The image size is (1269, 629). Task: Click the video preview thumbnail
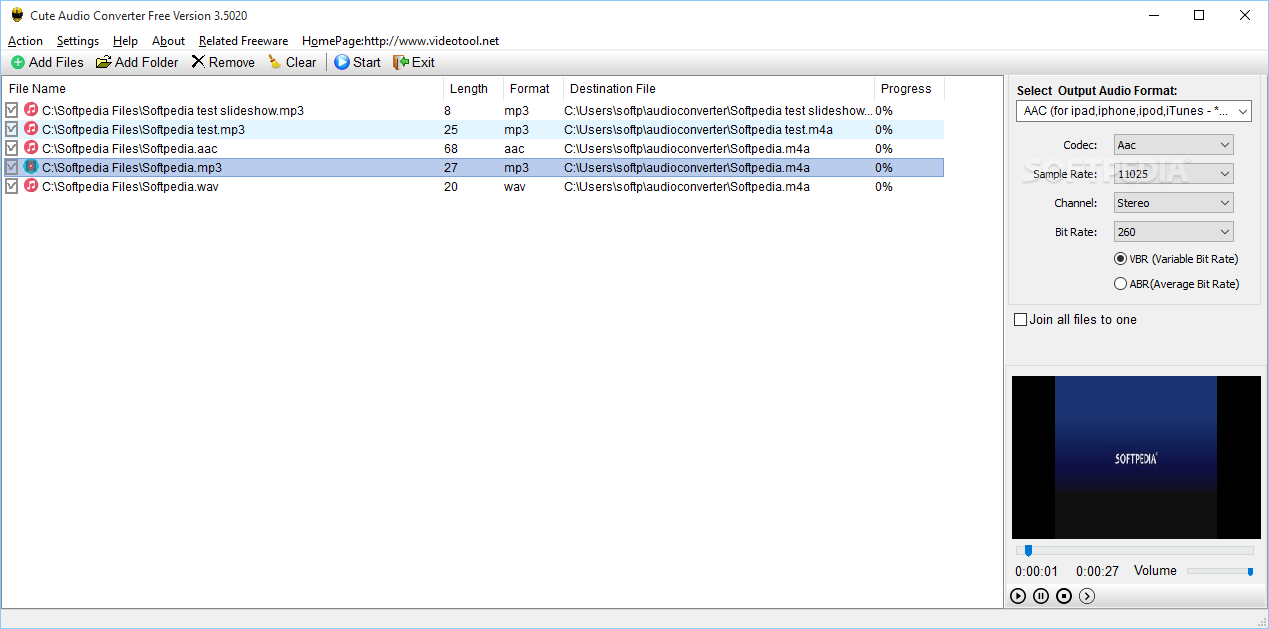pos(1136,457)
